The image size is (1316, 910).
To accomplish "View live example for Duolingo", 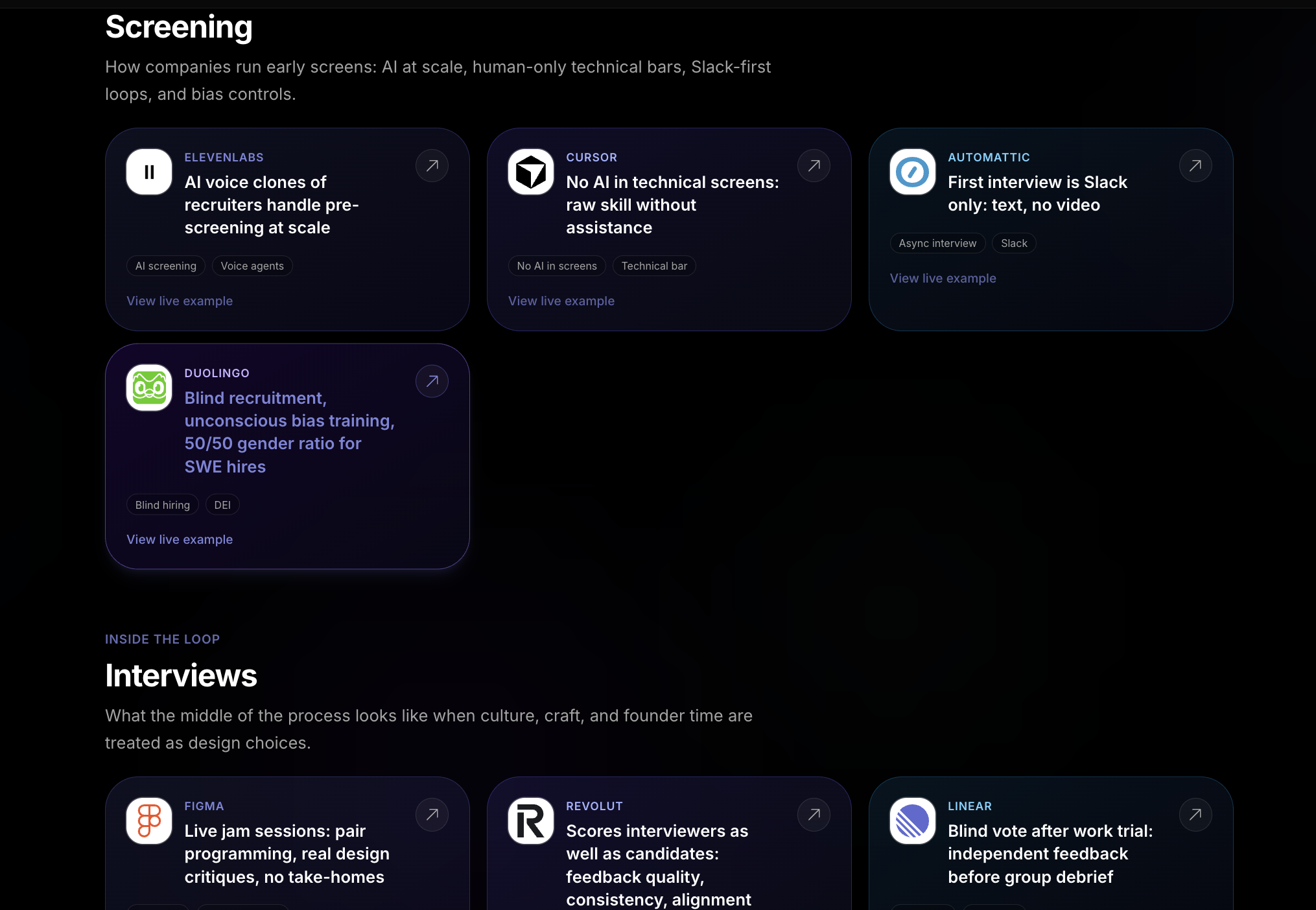I will (180, 539).
